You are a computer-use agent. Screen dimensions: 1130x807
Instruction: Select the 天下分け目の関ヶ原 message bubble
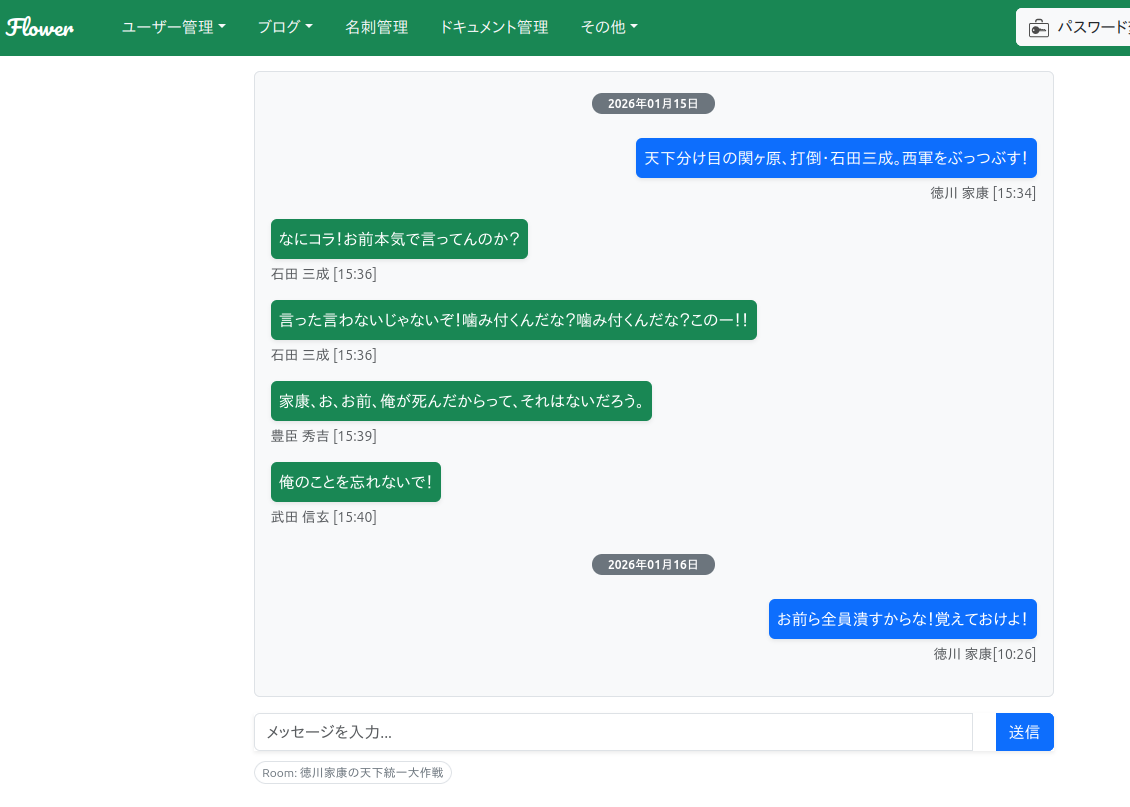[836, 158]
